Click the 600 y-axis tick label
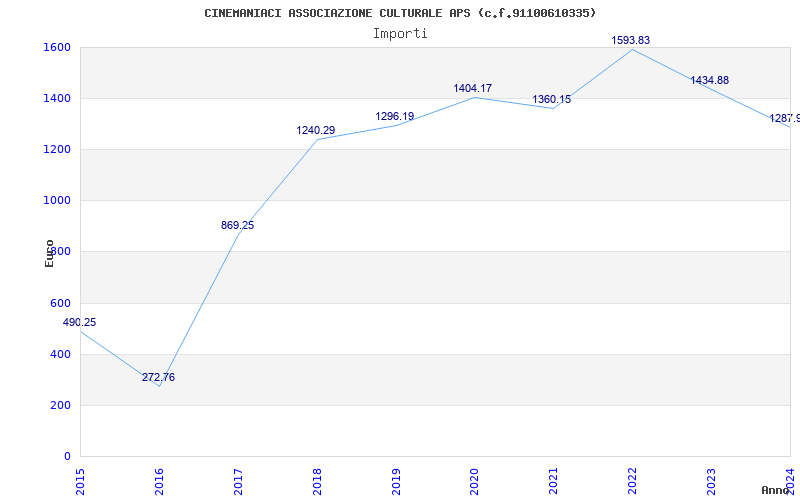 pos(60,304)
